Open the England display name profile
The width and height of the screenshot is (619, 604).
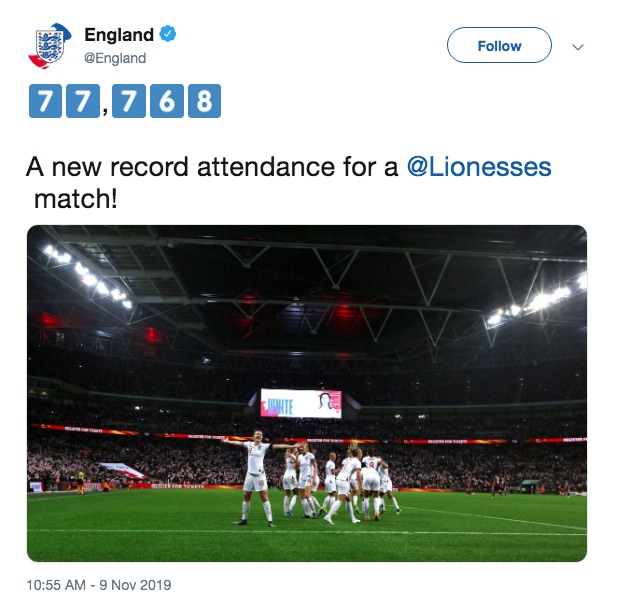click(x=119, y=36)
